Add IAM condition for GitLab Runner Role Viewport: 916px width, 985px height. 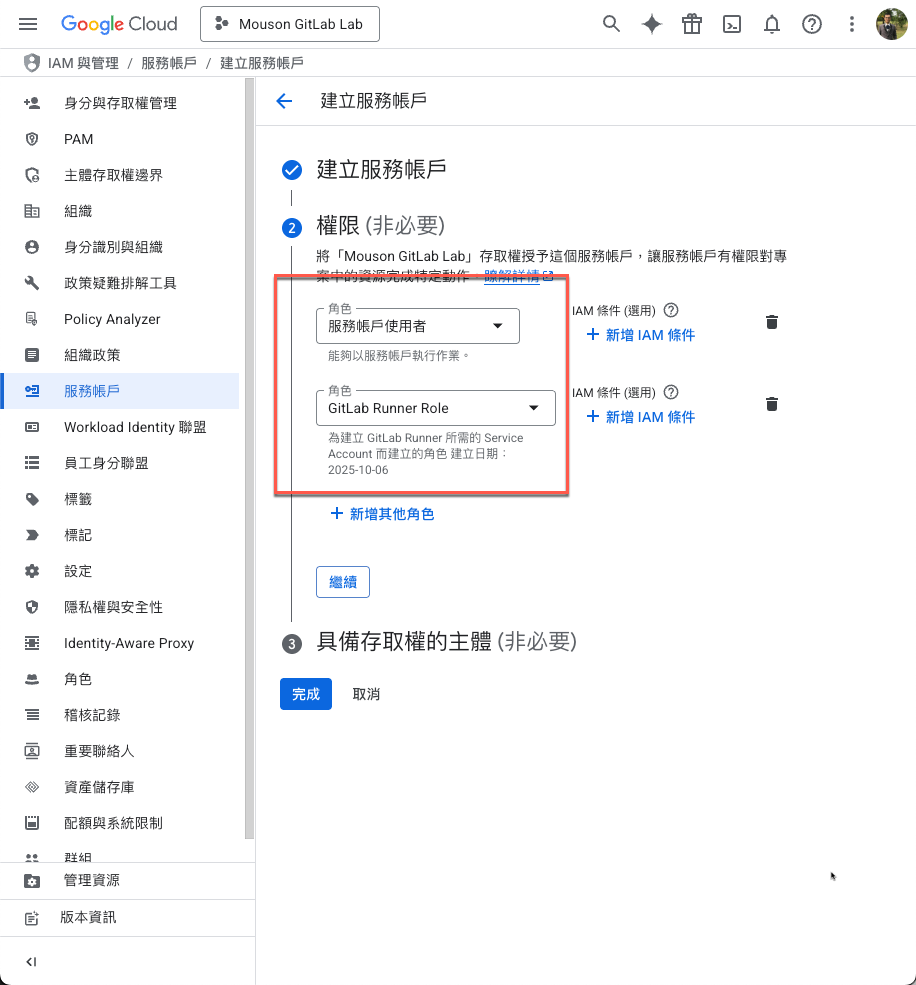pyautogui.click(x=641, y=417)
